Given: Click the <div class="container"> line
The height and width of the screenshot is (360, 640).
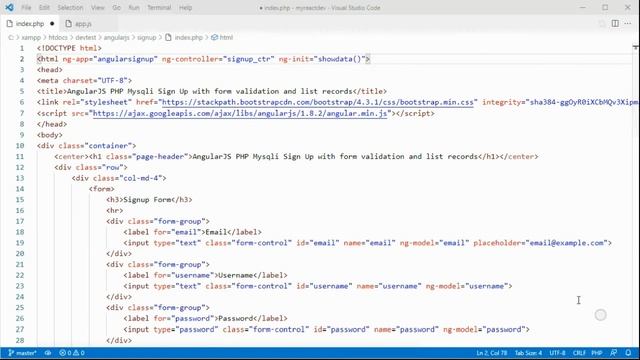Looking at the screenshot, I should 87,145.
